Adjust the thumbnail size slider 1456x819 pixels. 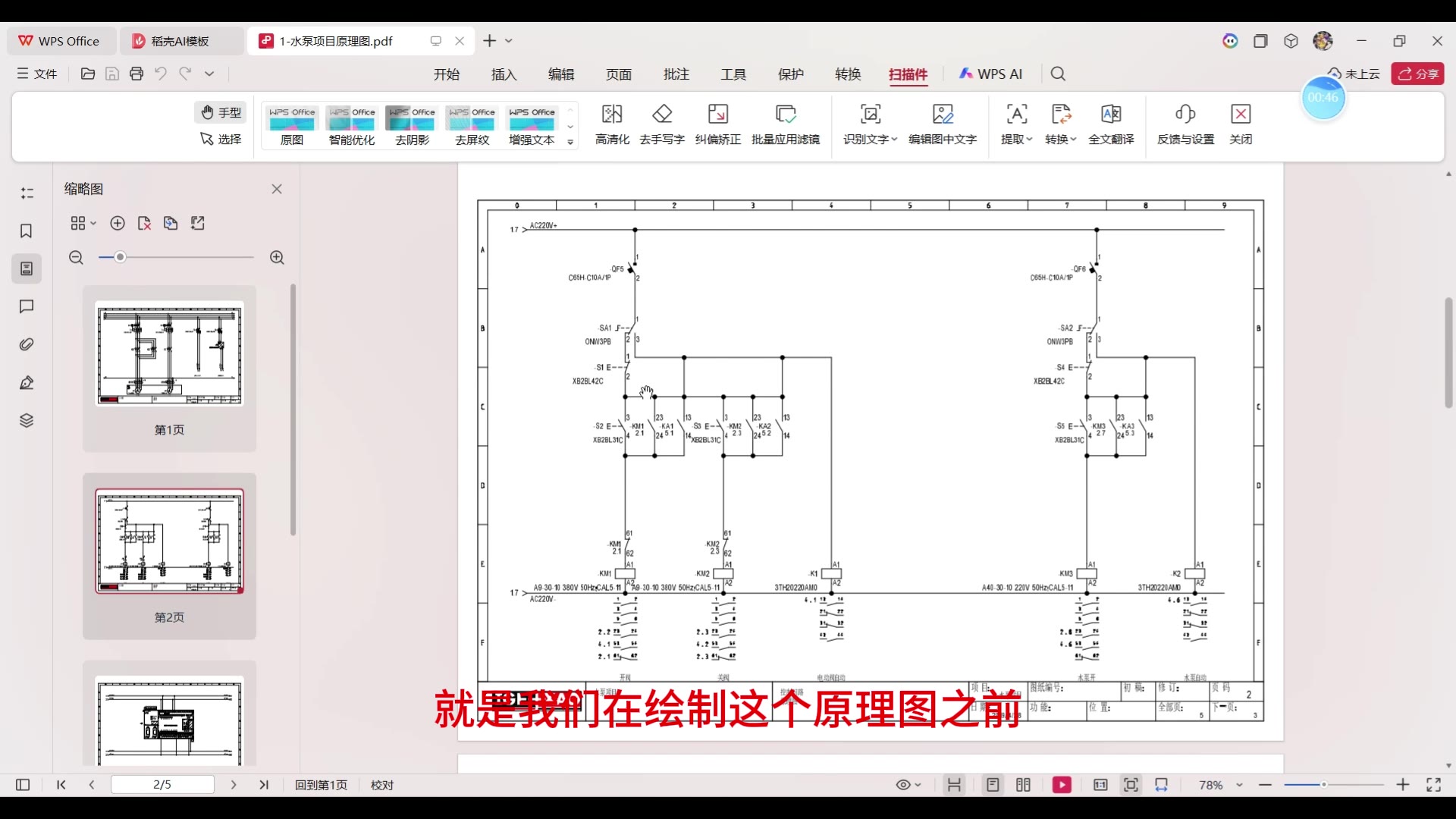point(120,257)
